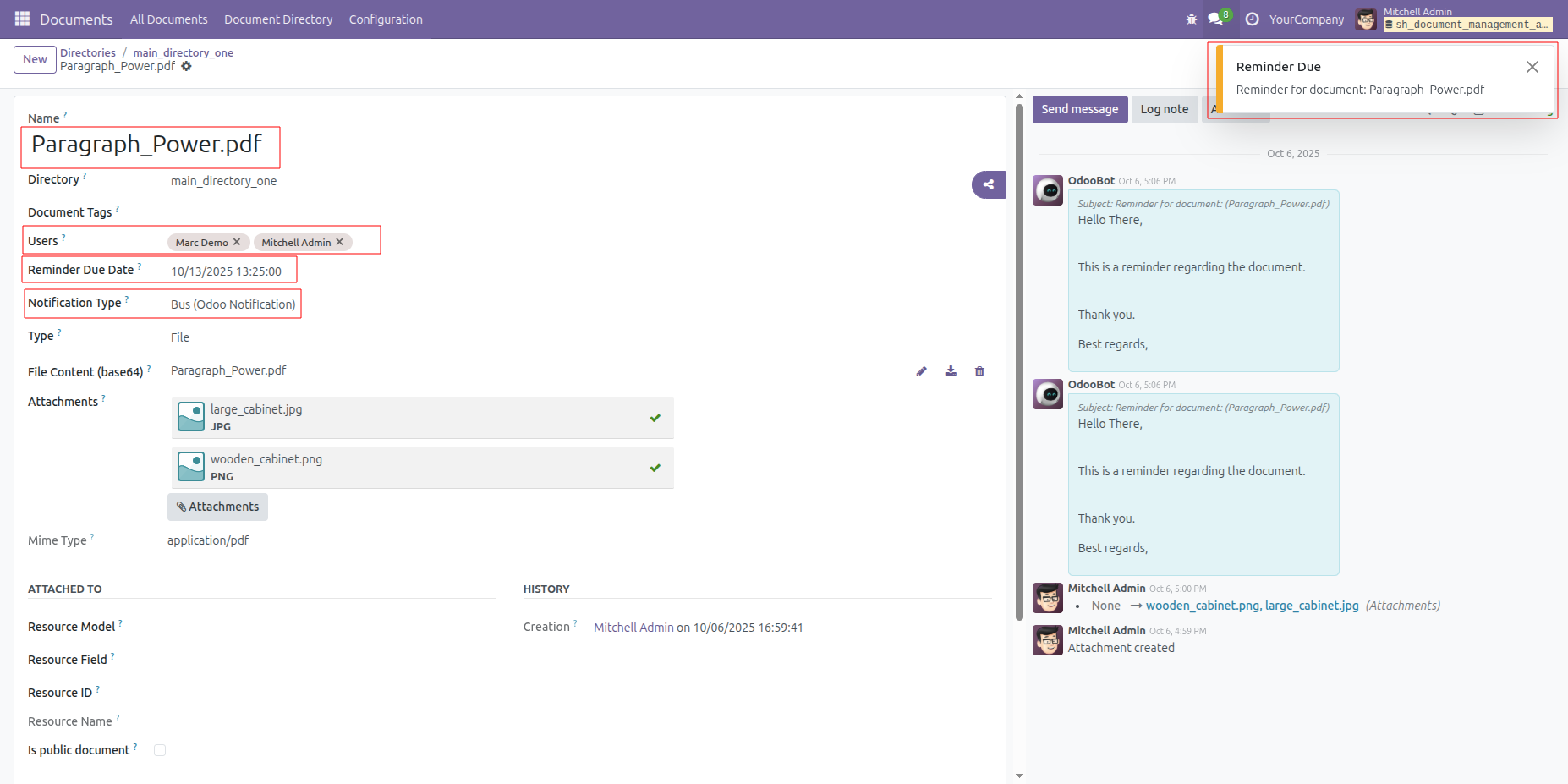Open the Notification Type dropdown
This screenshot has height=784, width=1568.
click(x=233, y=304)
